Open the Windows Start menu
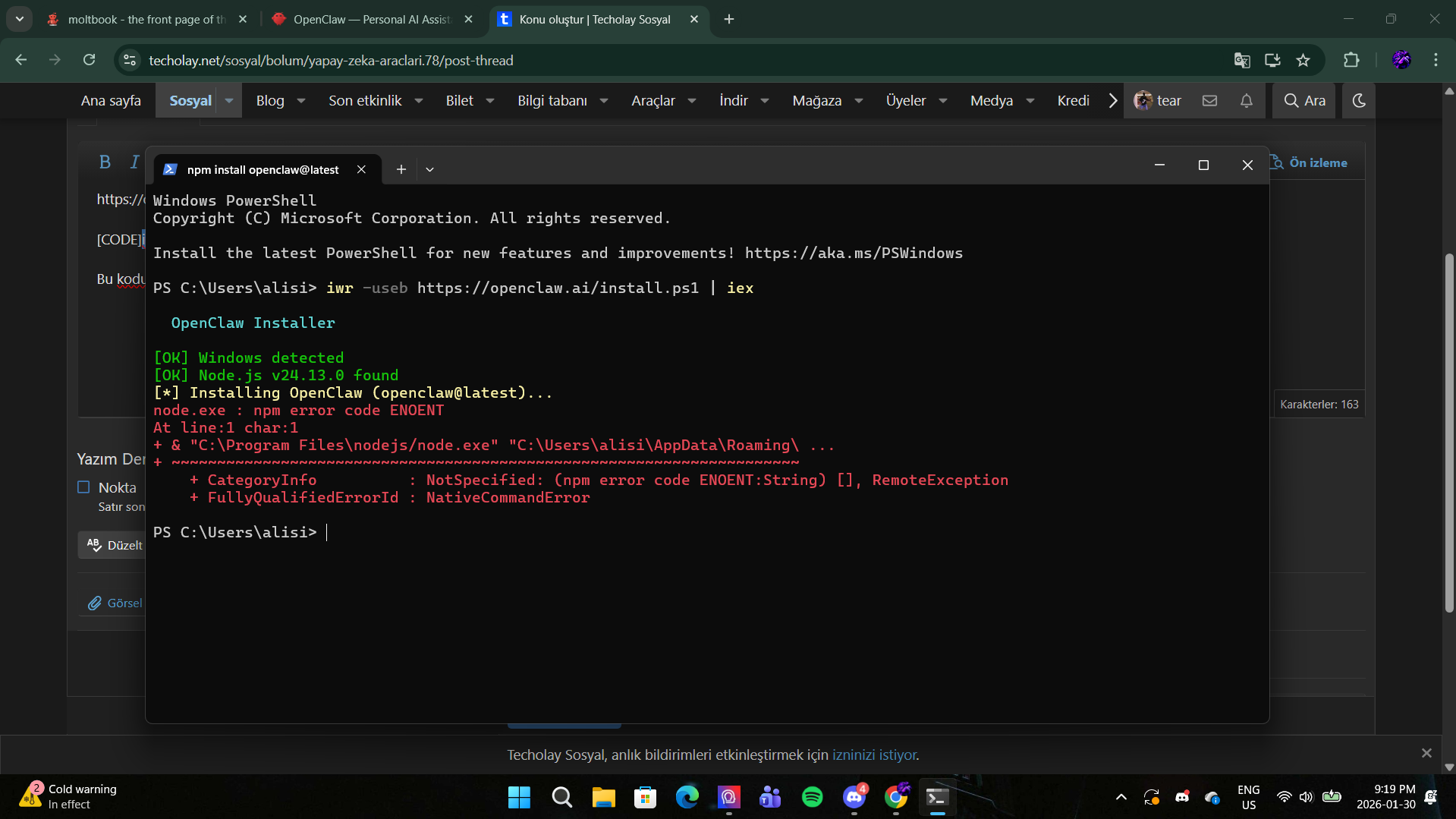 (519, 797)
